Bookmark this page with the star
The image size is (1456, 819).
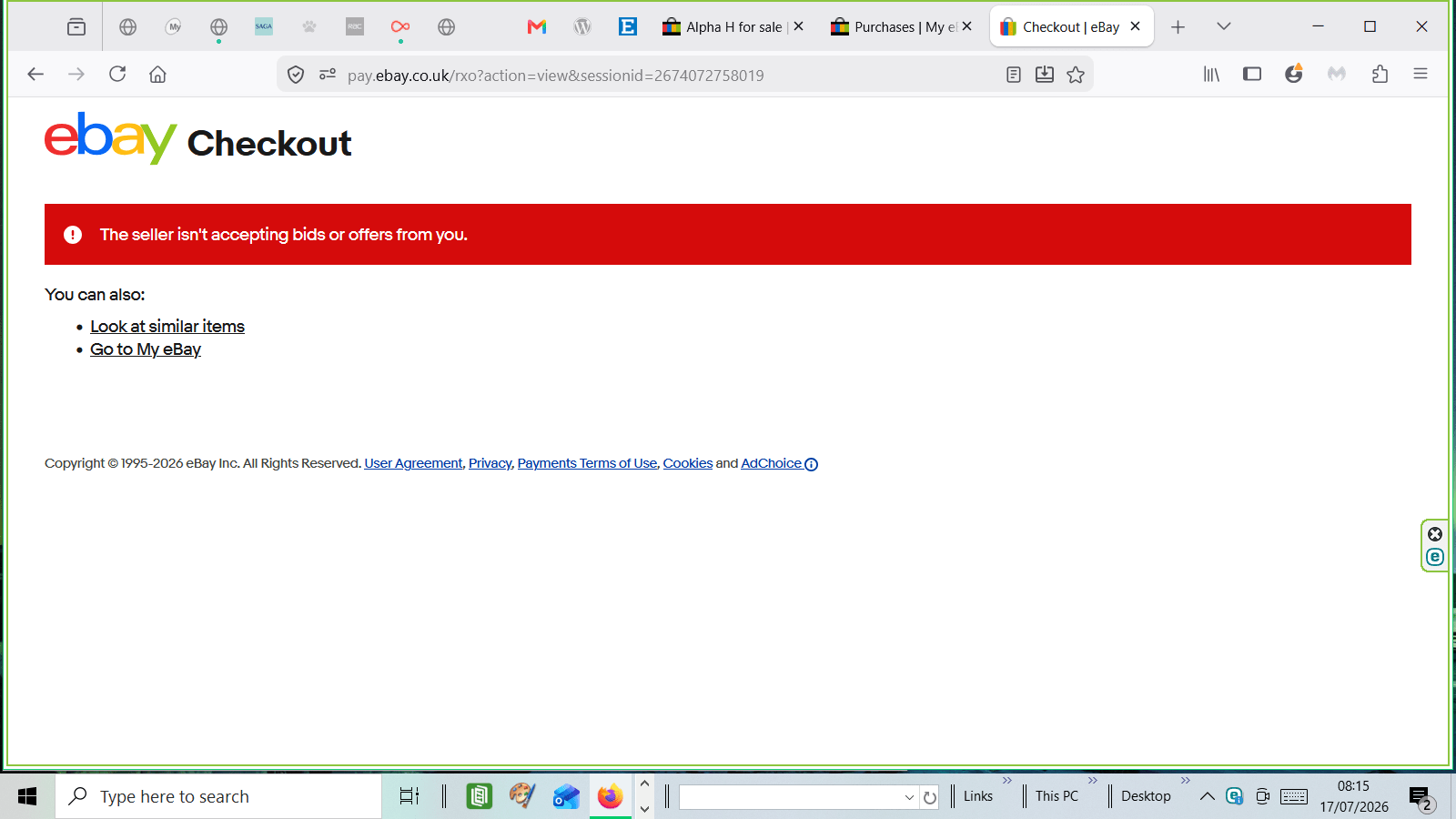1076,75
